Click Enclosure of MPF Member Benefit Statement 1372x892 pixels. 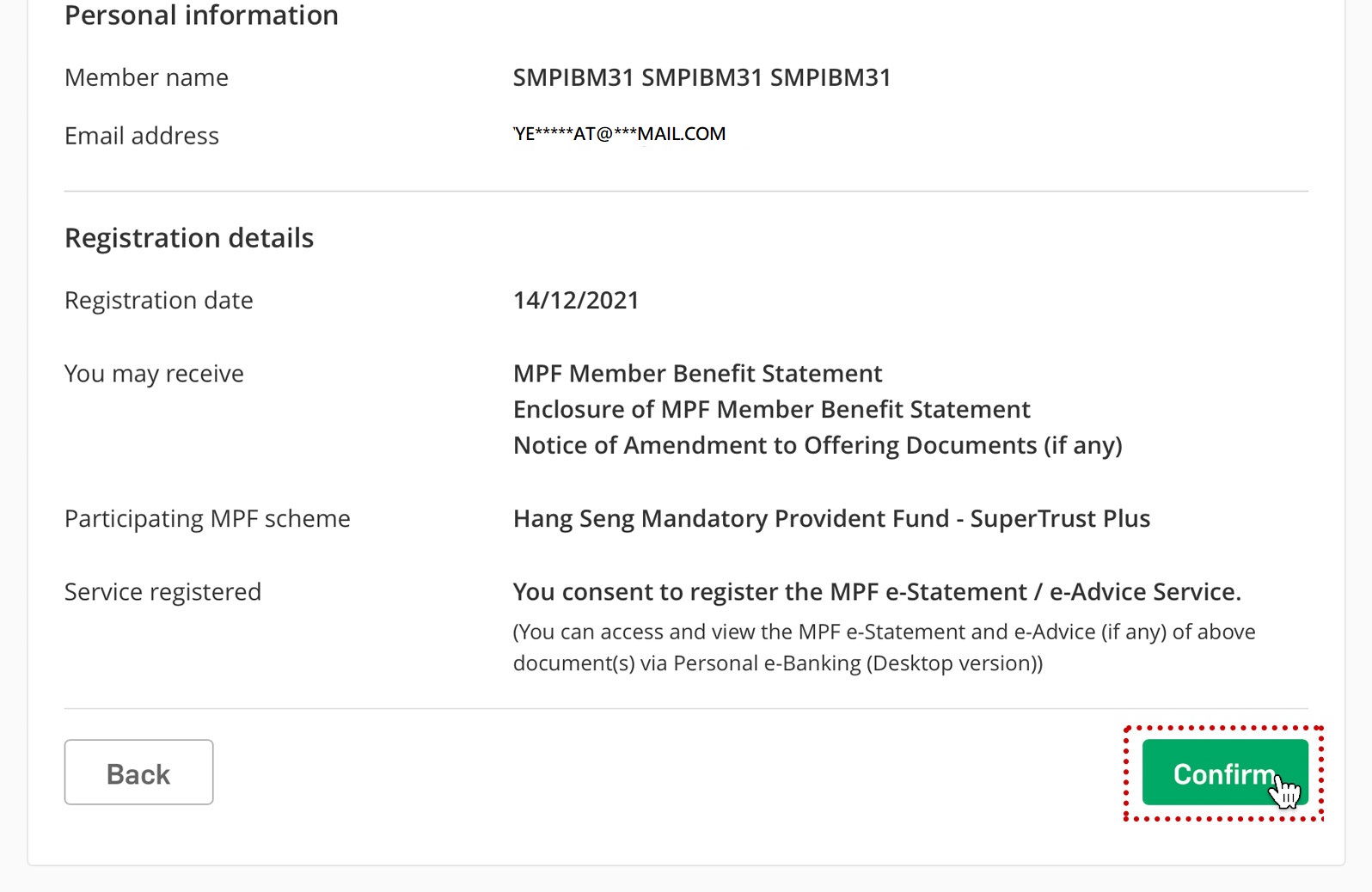tap(771, 410)
